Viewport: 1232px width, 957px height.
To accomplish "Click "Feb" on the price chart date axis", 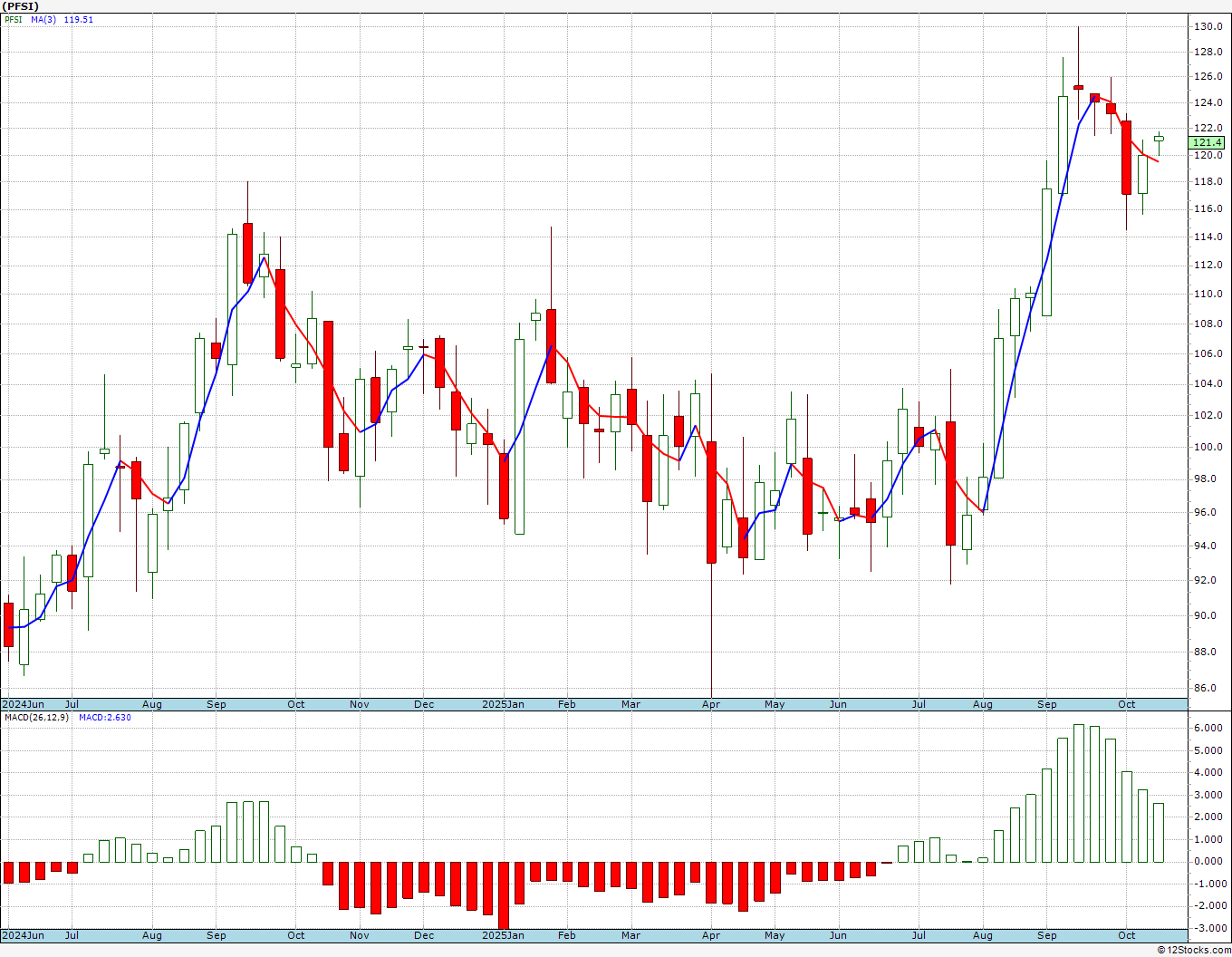I will tap(567, 704).
